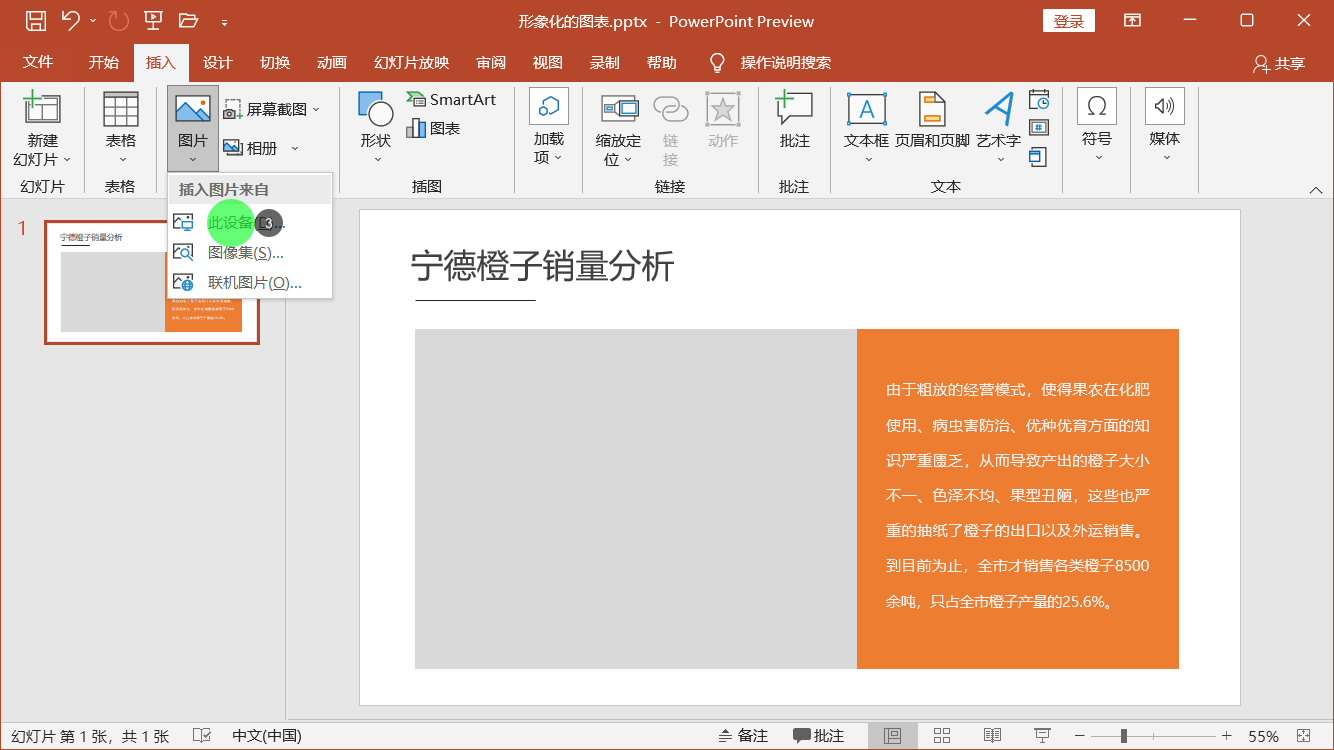Click the 共享 share button
Viewport: 1334px width, 750px height.
coord(1279,63)
